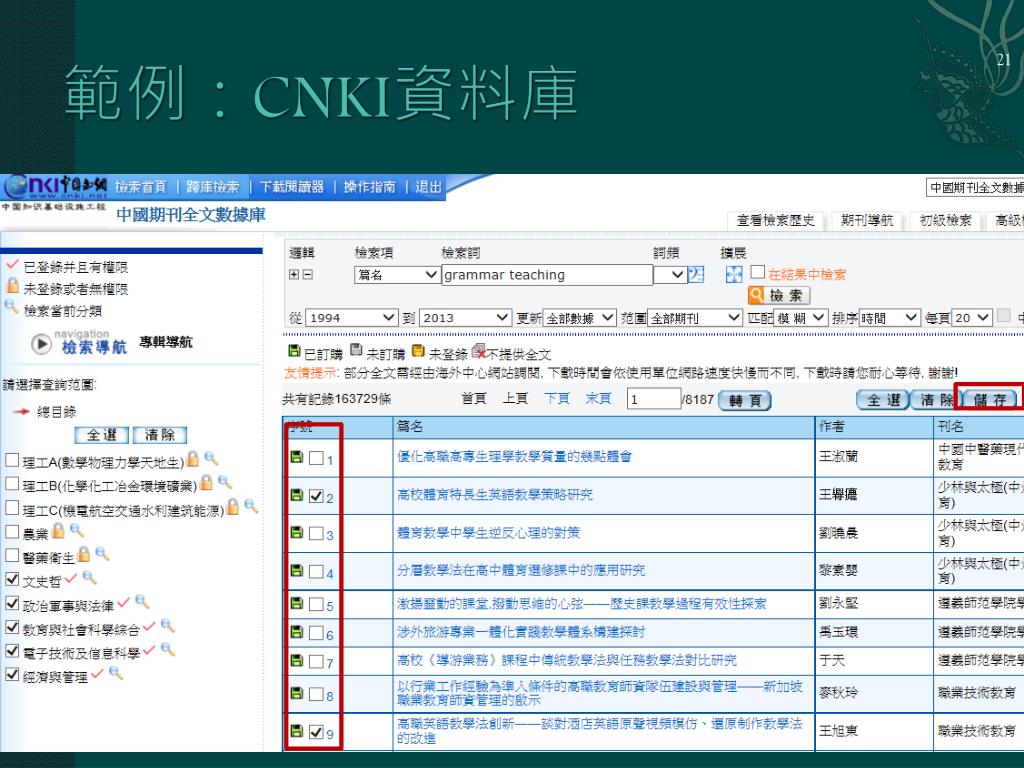Viewport: 1024px width, 768px height.
Task: Check the 理工A category checkbox
Action: point(12,460)
